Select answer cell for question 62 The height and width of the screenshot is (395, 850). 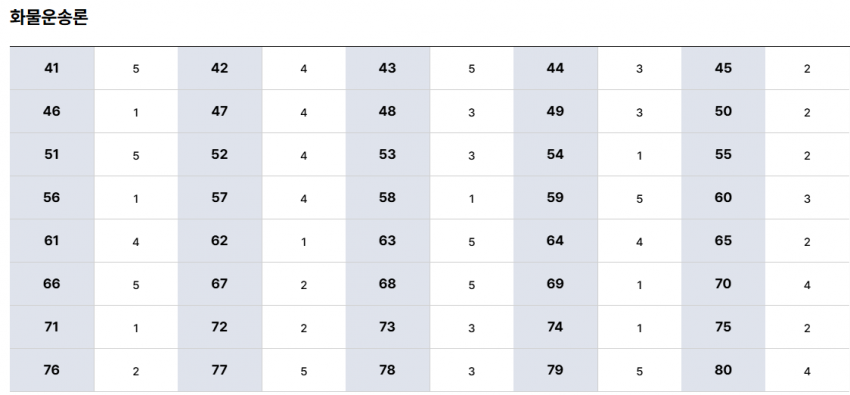pyautogui.click(x=304, y=241)
